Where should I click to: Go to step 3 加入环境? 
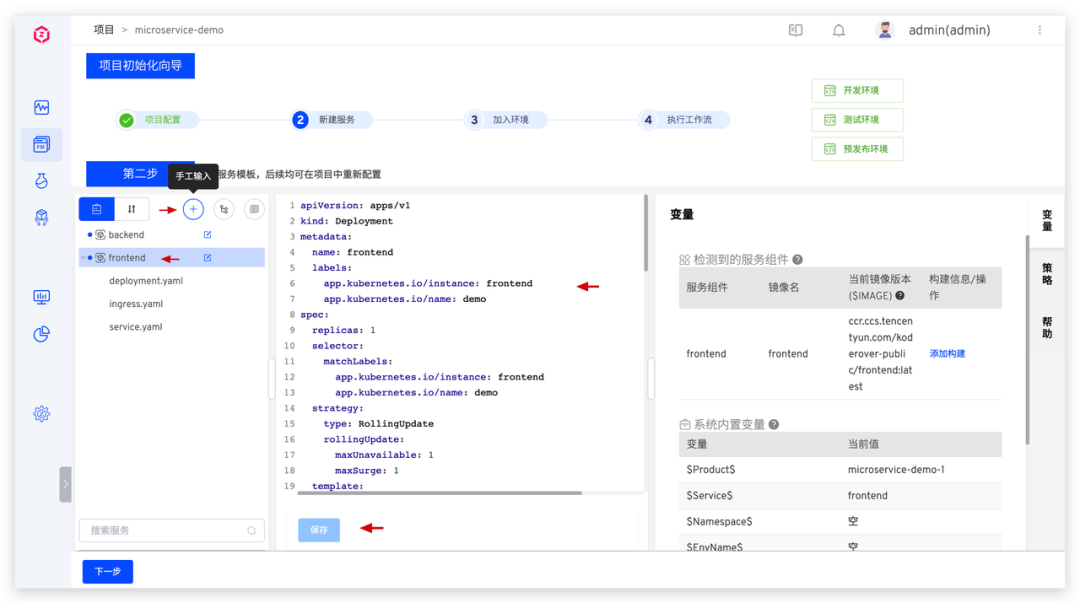click(506, 120)
